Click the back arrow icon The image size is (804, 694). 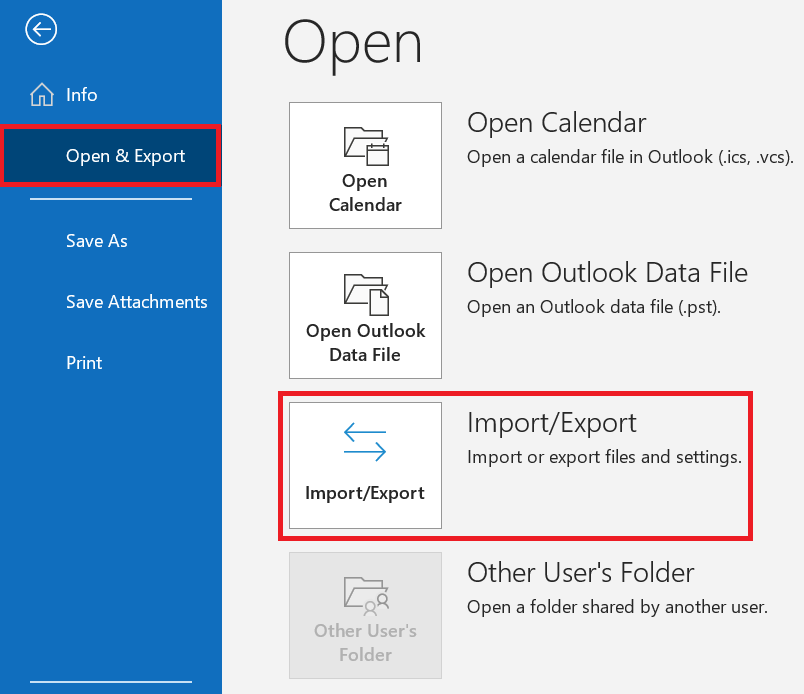41,29
